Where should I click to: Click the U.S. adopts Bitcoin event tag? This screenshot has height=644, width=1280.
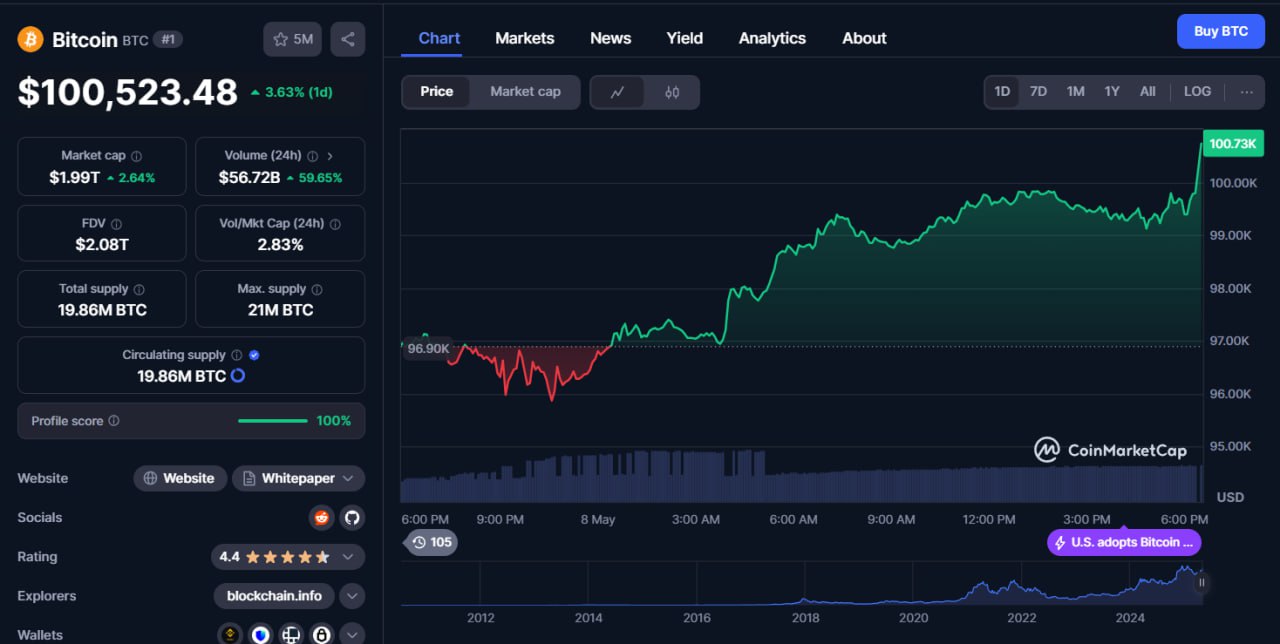tap(1124, 542)
